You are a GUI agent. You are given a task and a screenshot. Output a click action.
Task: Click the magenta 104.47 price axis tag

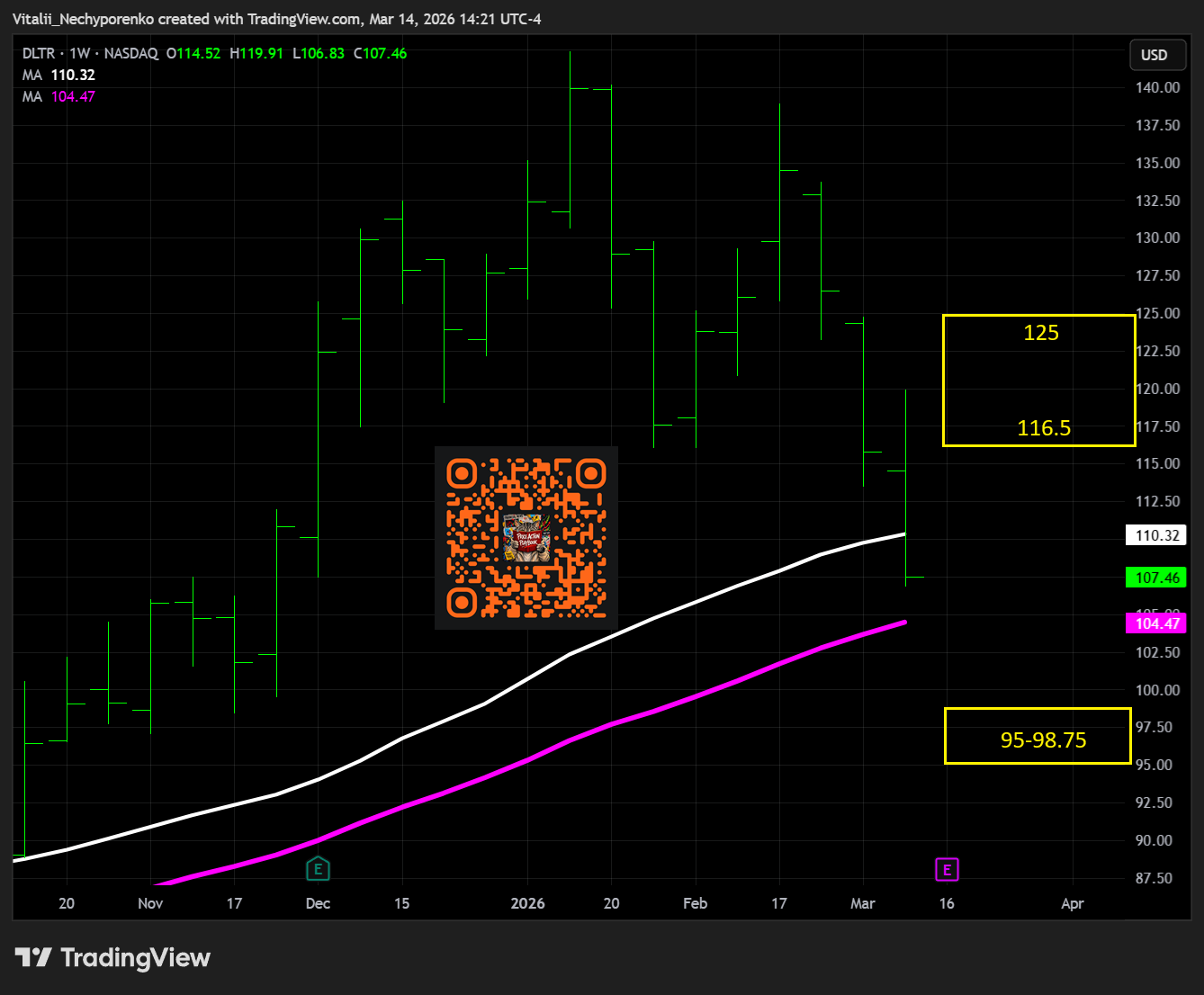(x=1156, y=623)
